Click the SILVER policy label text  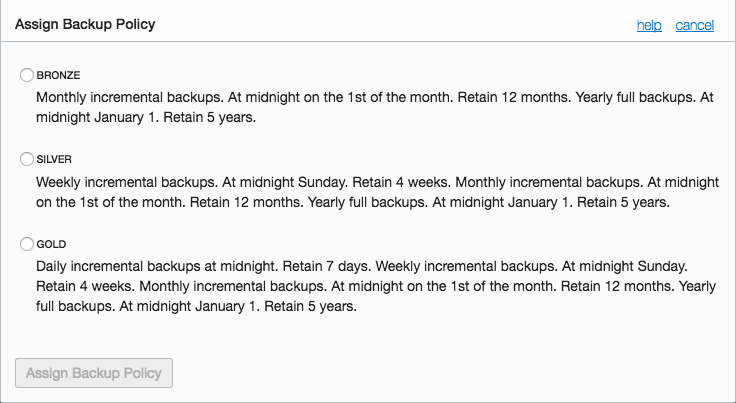[x=54, y=159]
